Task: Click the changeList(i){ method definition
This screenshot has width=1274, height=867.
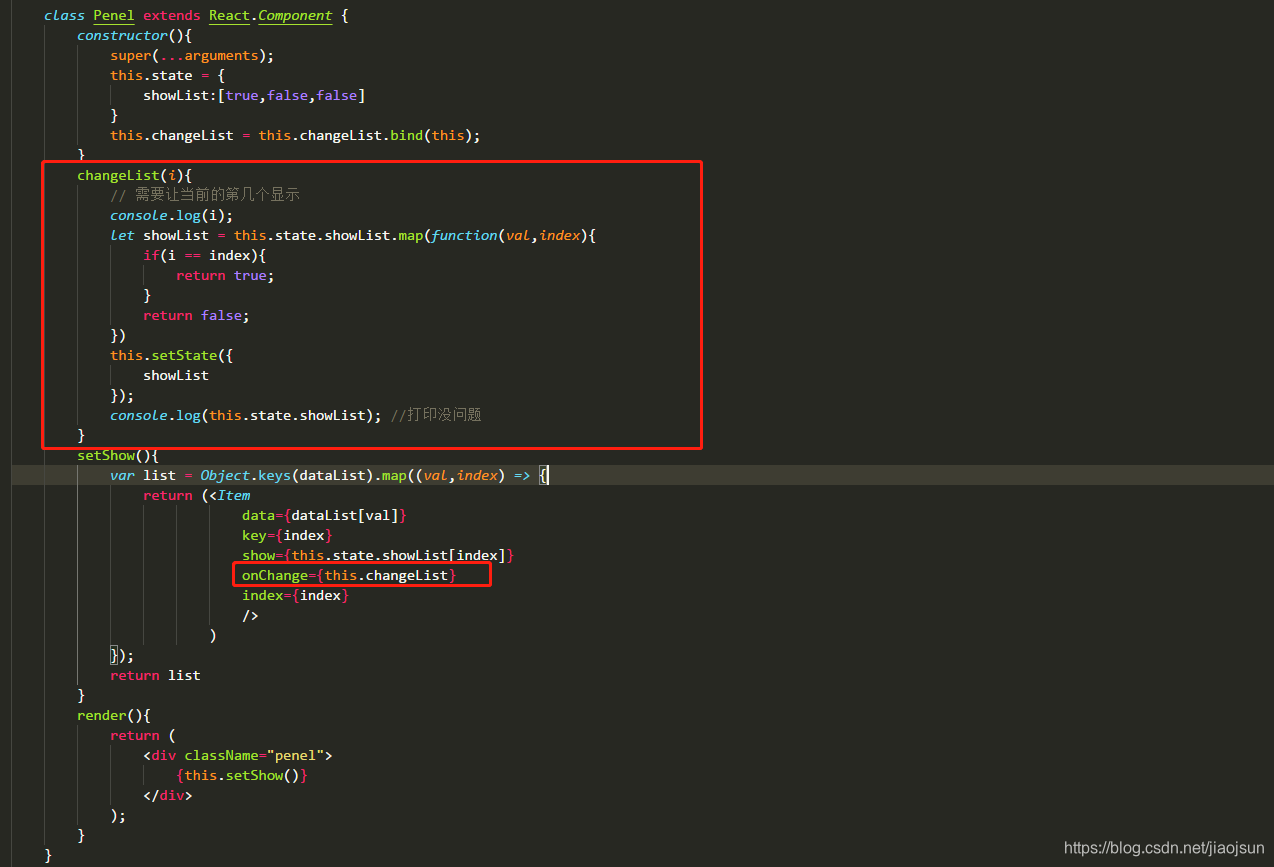Action: click(x=134, y=176)
